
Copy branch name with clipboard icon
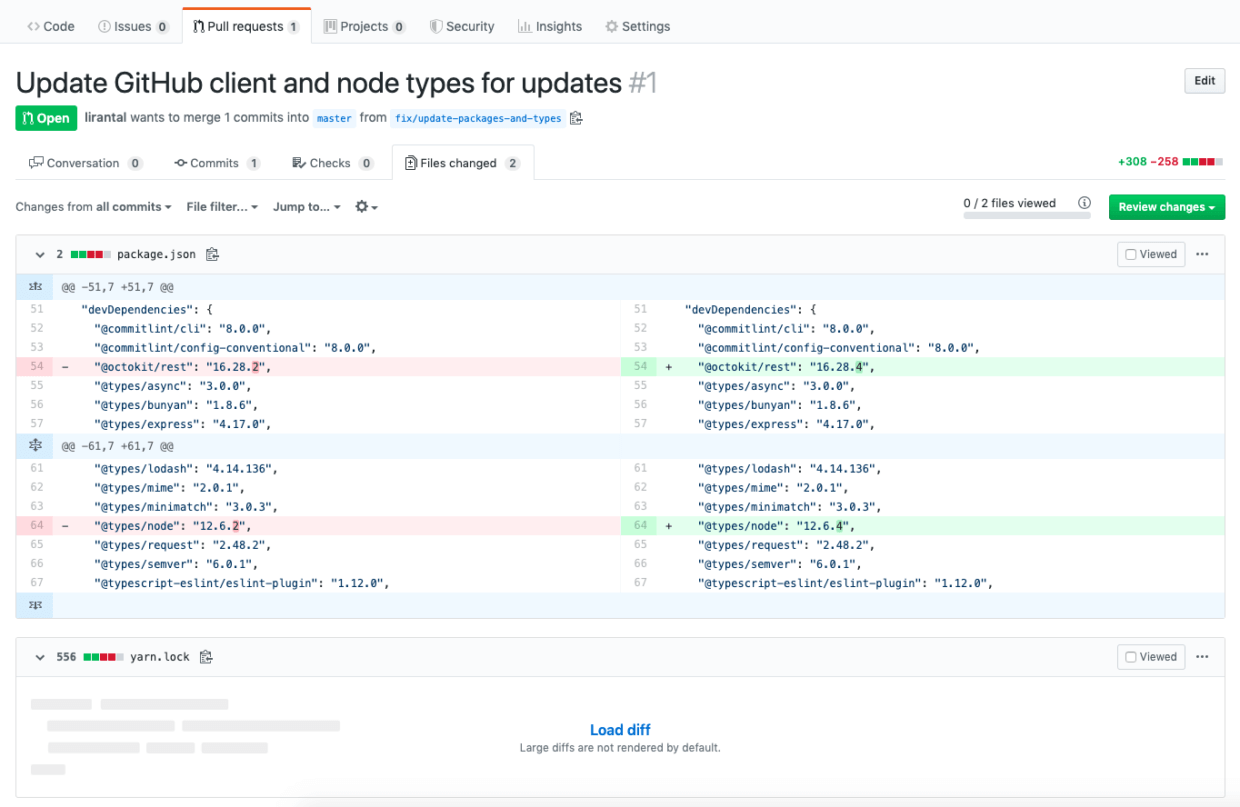tap(576, 118)
